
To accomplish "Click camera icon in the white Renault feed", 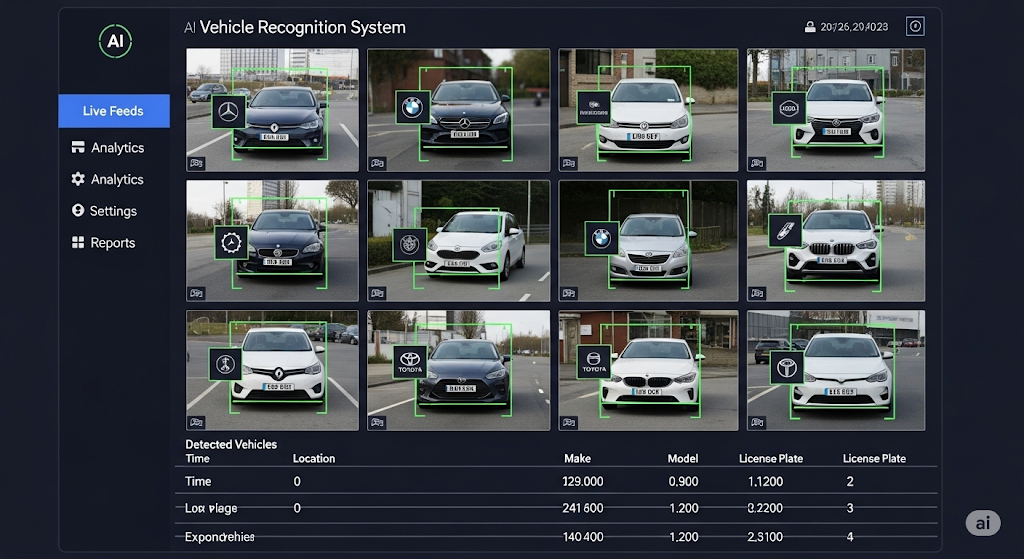I will (197, 423).
